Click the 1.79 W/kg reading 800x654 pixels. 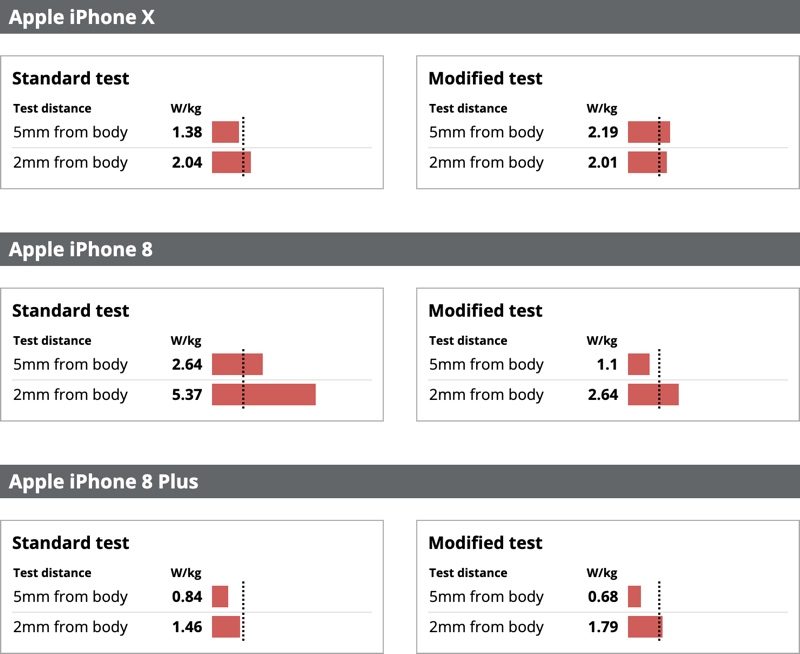[603, 627]
